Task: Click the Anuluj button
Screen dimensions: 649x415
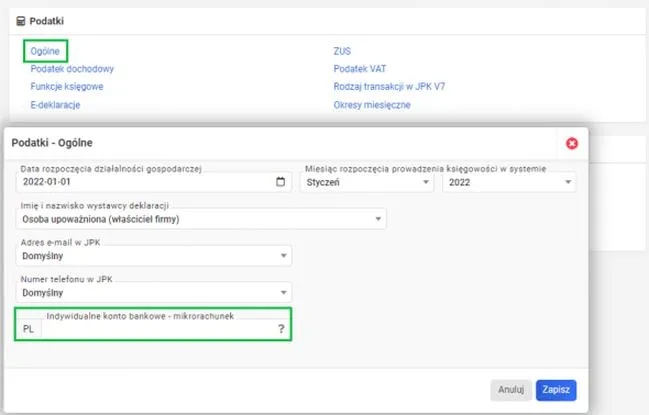Action: 511,390
